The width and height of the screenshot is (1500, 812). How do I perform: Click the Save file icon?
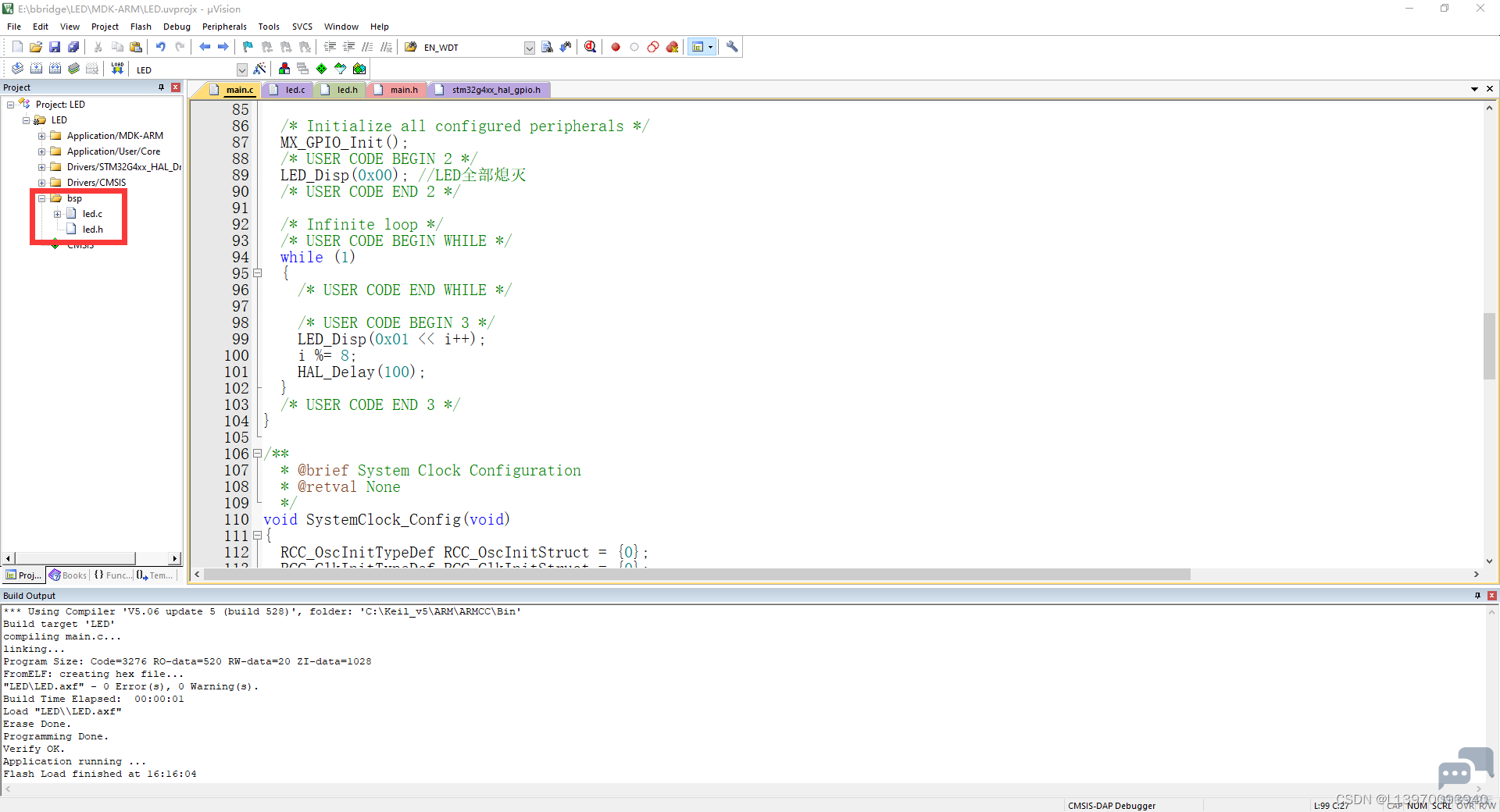coord(55,47)
